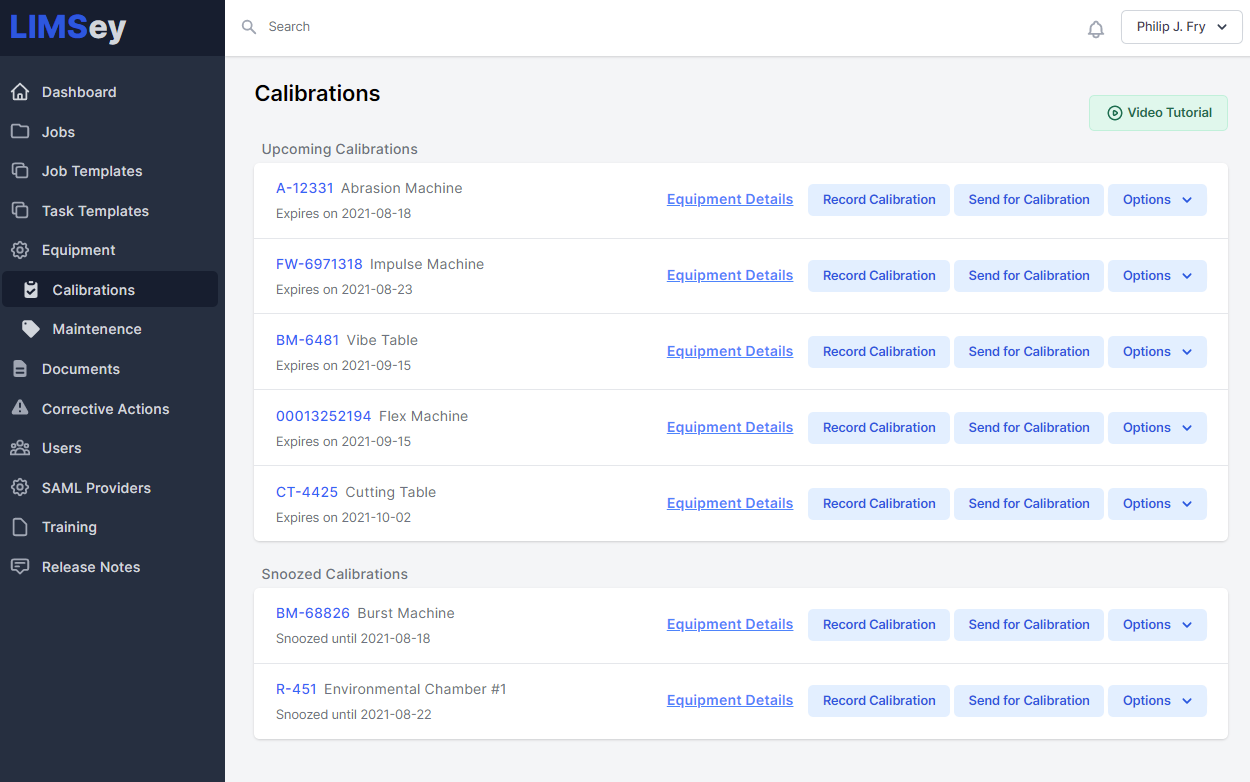Screen dimensions: 1250x782
Task: Open the Philip J. Fry account dropdown
Action: tap(1181, 26)
